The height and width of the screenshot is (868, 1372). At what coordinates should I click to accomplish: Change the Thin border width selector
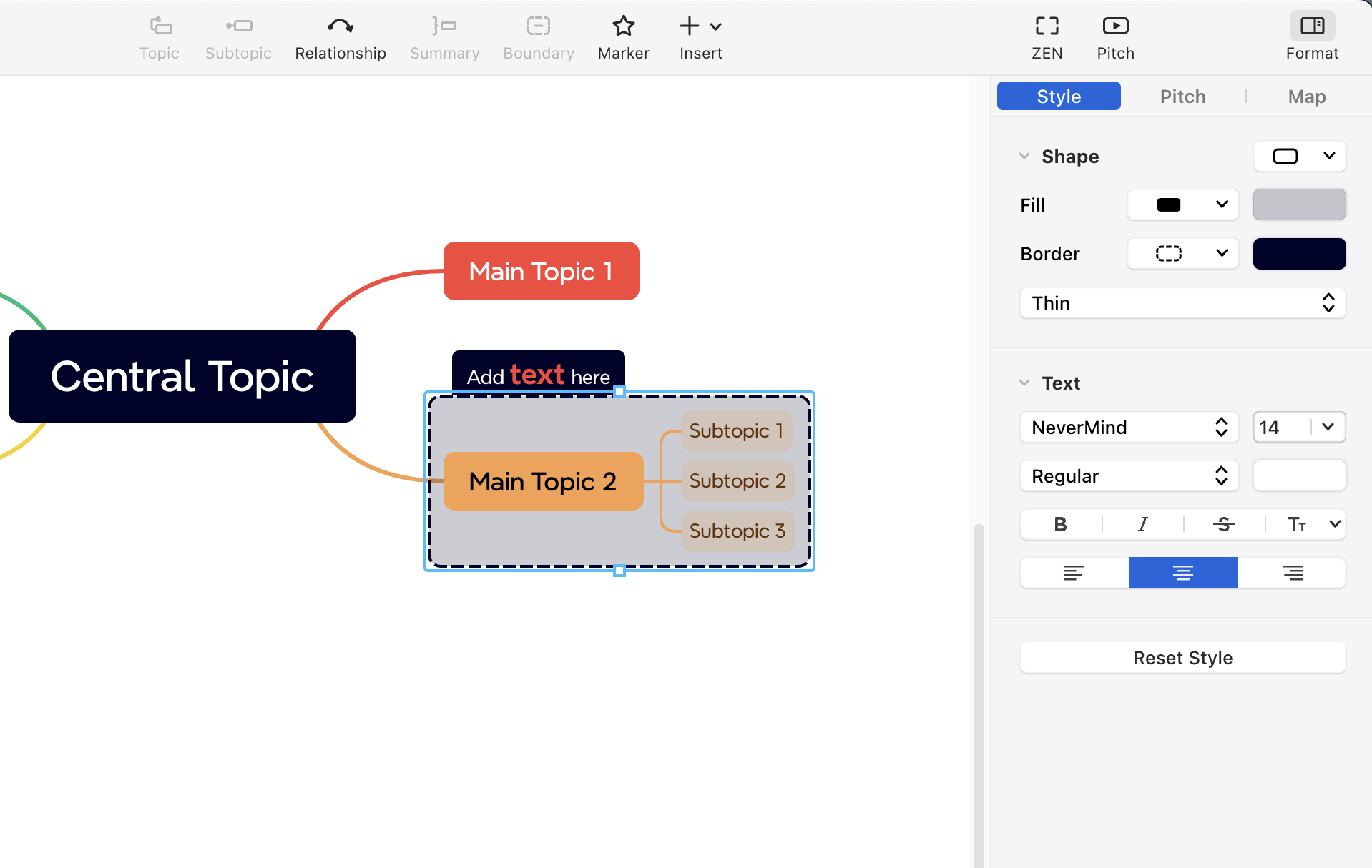1182,303
